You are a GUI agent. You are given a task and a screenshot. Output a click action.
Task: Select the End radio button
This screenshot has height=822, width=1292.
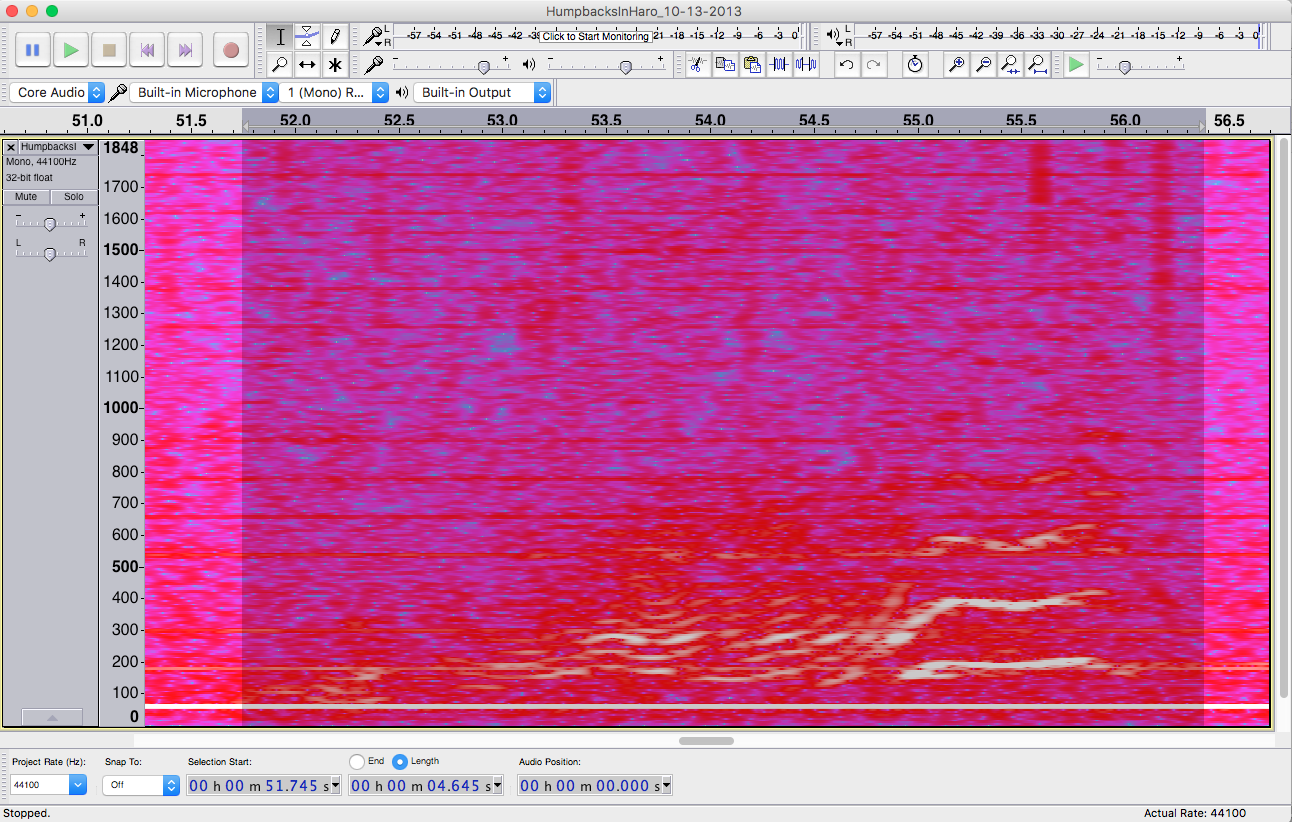(356, 761)
